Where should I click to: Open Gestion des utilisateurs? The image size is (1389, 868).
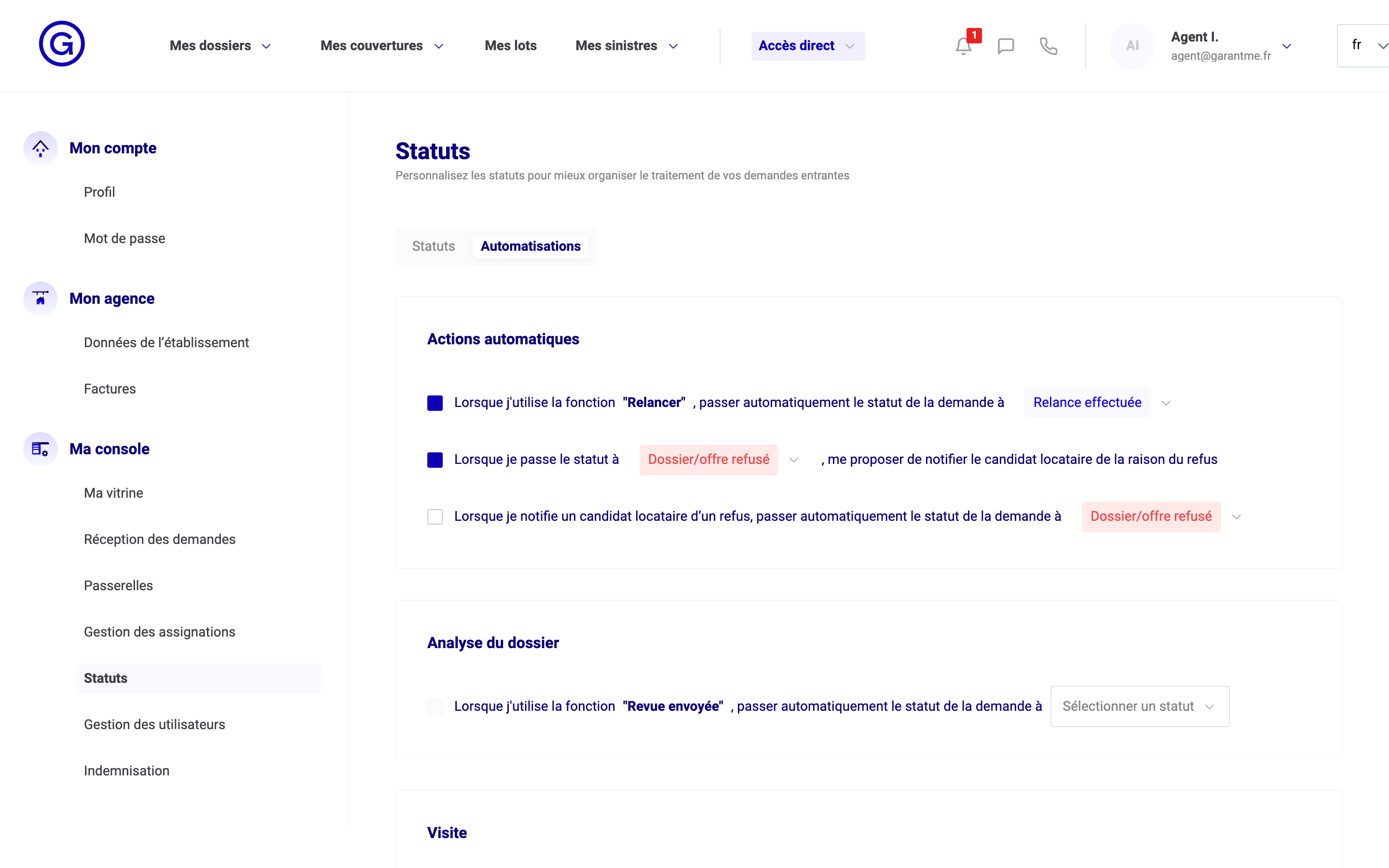click(154, 724)
